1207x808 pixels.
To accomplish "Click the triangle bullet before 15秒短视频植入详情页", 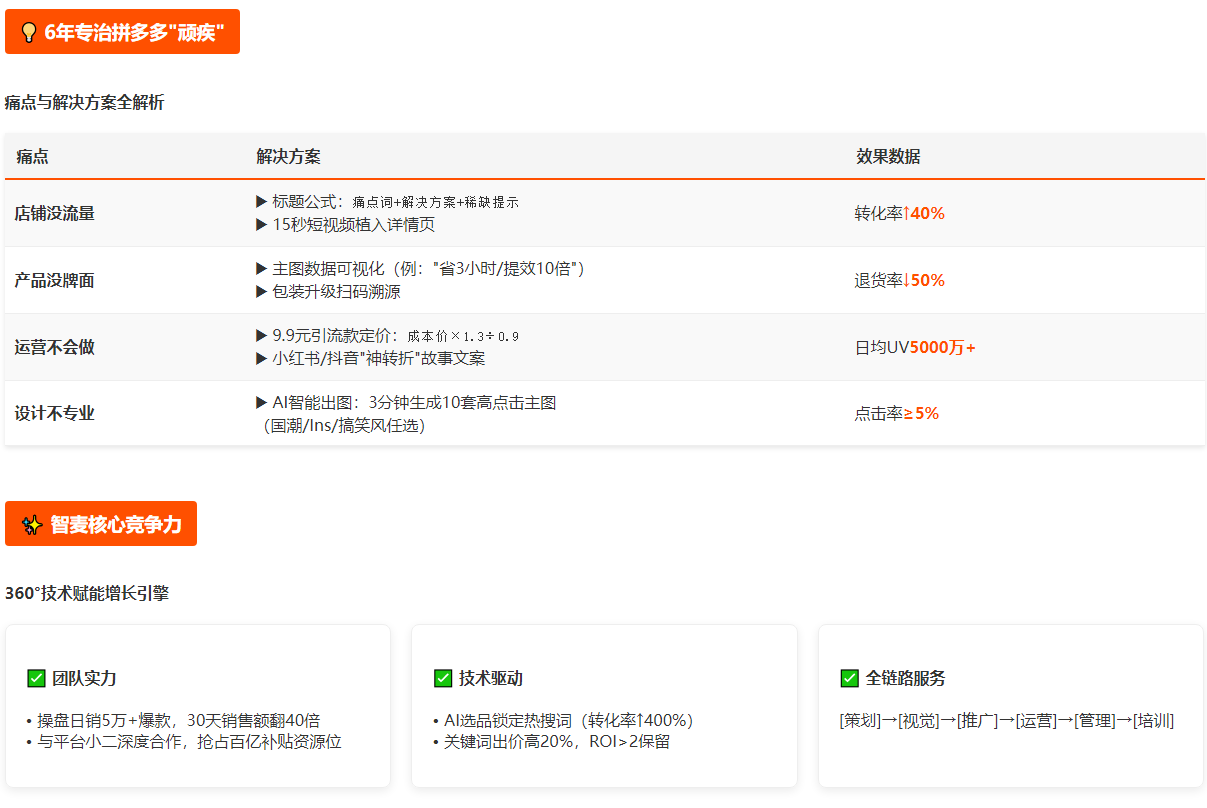I will 262,225.
